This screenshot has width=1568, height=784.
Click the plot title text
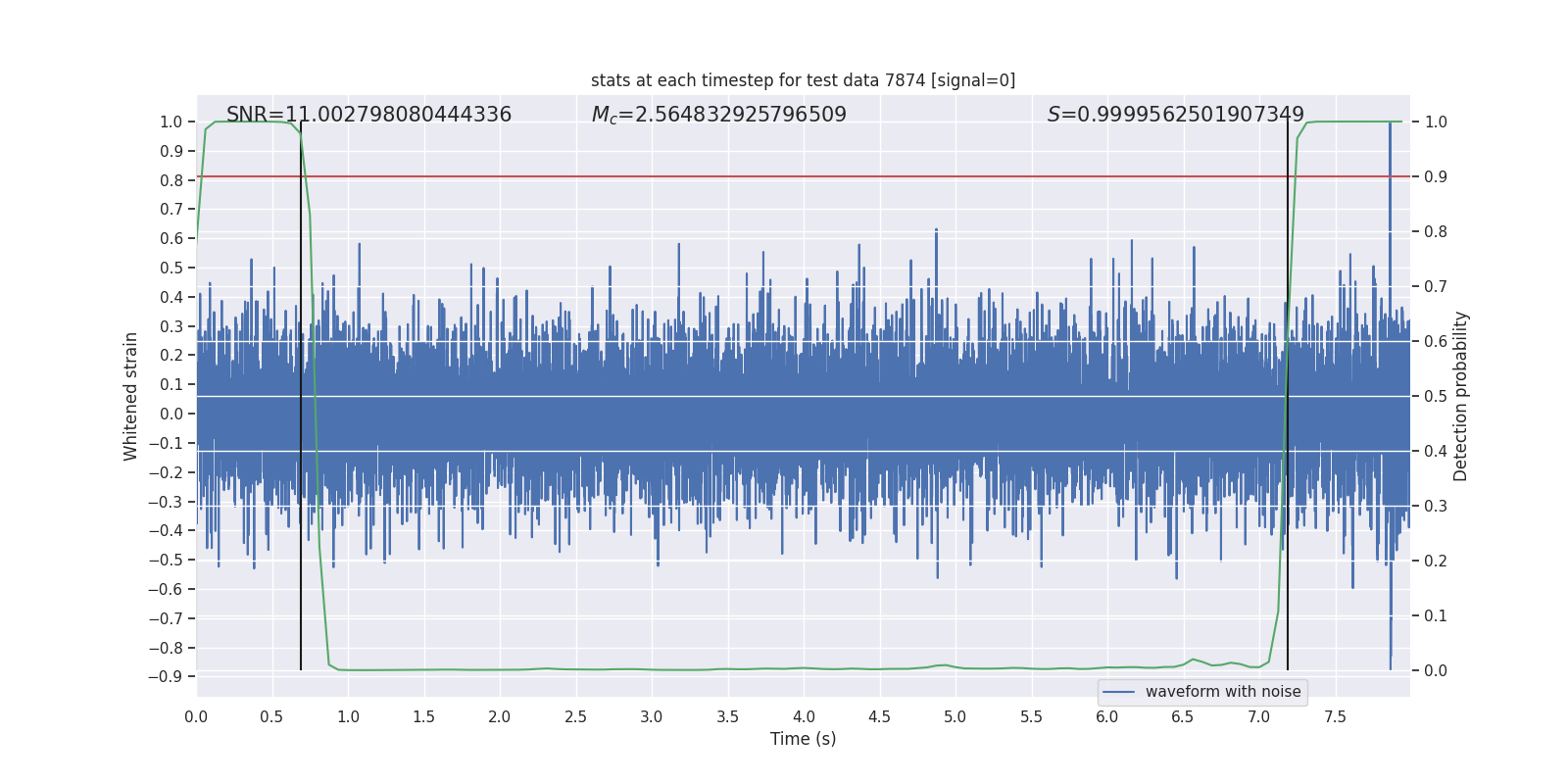click(803, 80)
